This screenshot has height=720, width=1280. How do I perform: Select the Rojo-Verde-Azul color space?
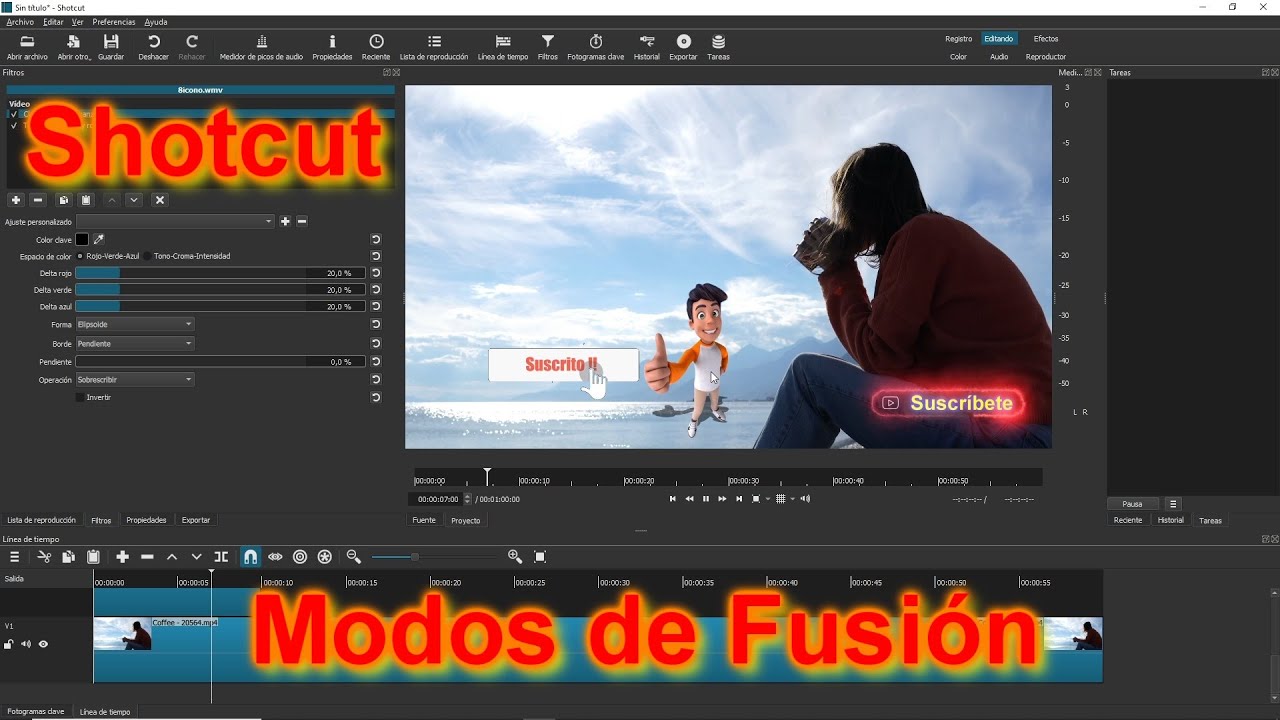(x=109, y=256)
